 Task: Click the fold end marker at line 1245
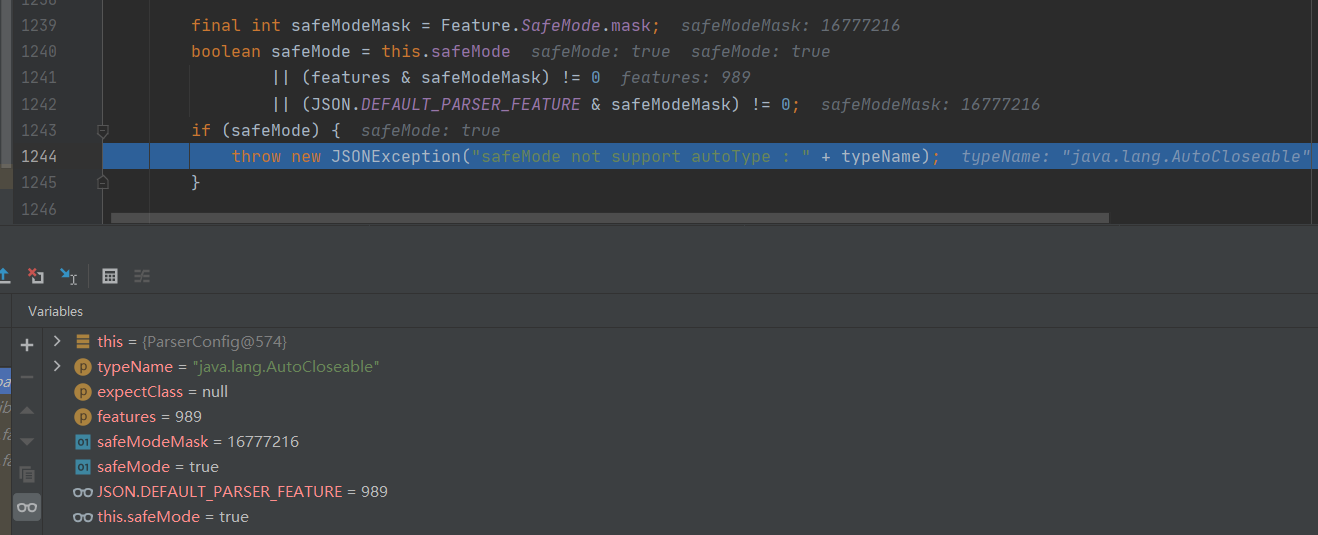102,182
